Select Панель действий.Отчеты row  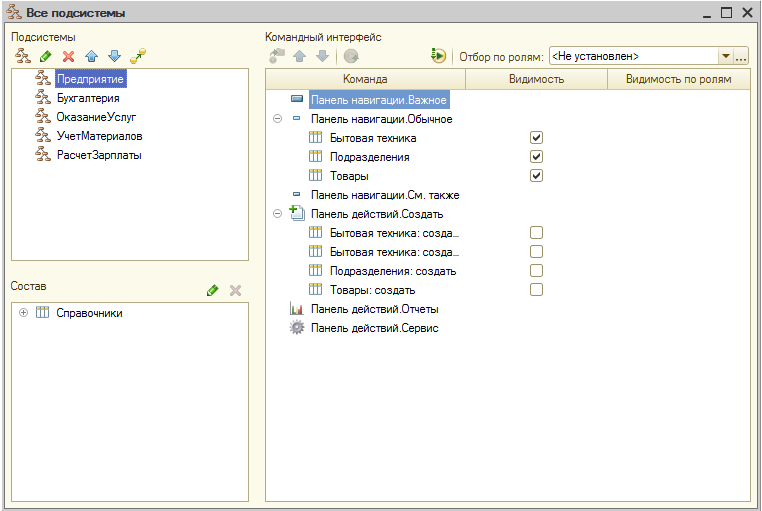pyautogui.click(x=374, y=309)
